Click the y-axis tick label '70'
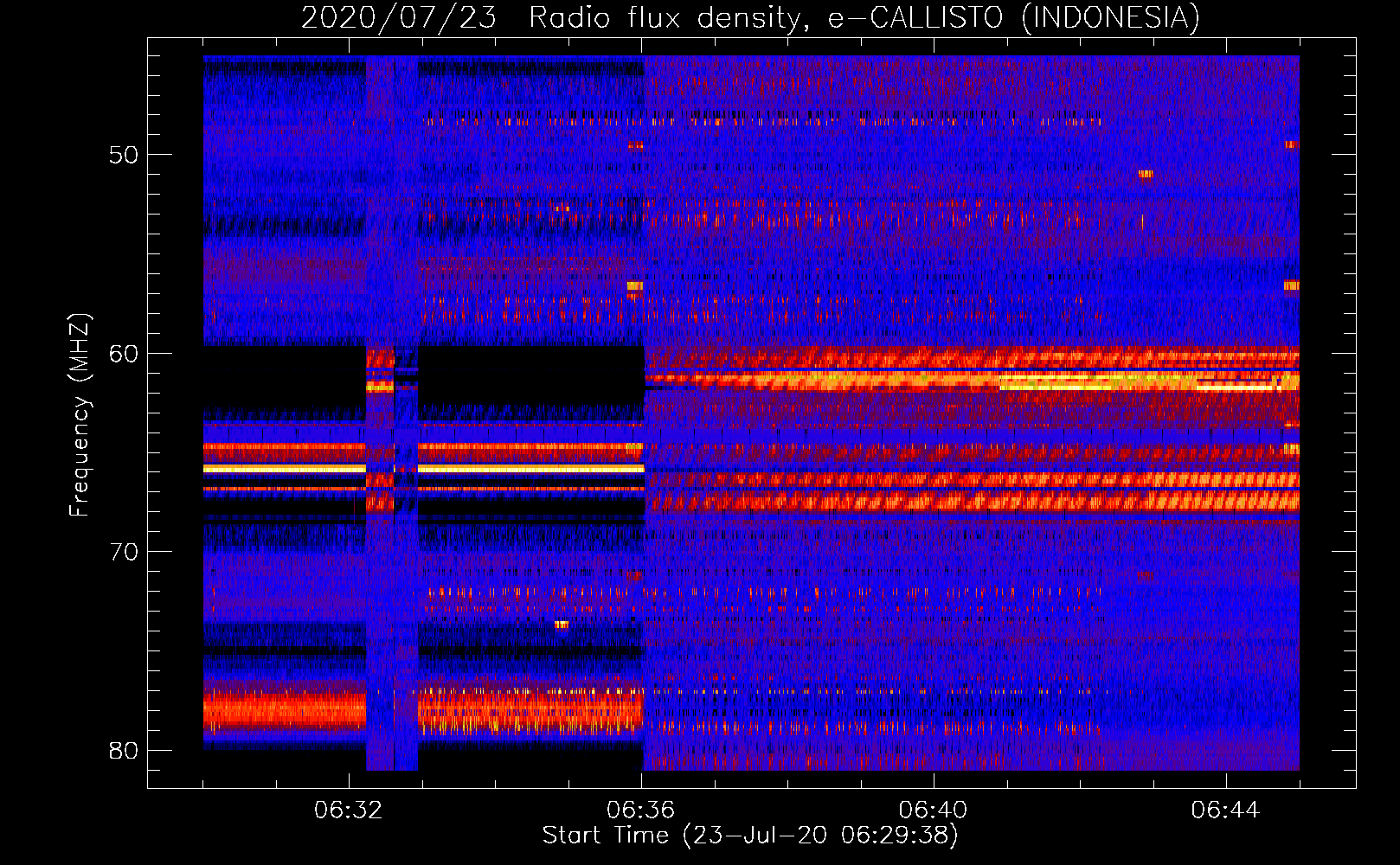 tap(124, 552)
